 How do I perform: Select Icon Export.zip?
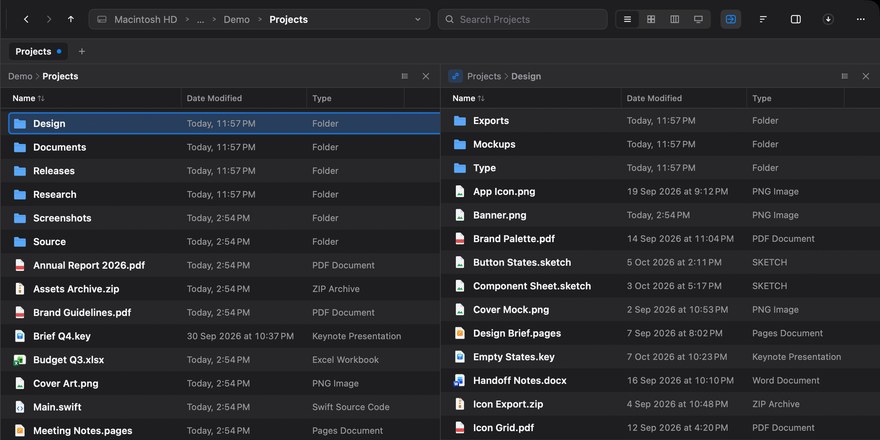[661, 404]
